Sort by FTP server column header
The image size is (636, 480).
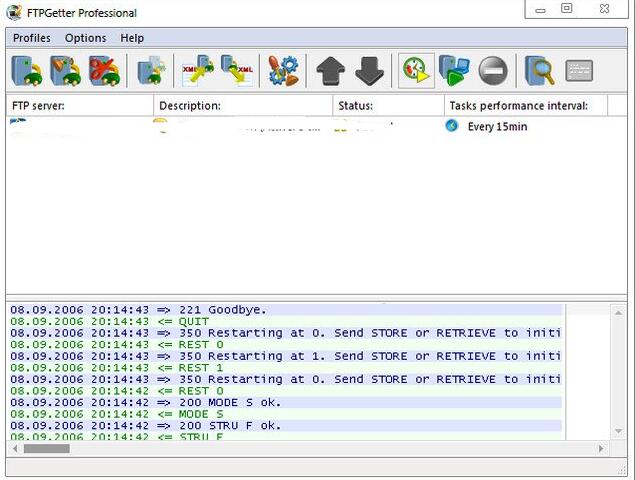tap(80, 106)
